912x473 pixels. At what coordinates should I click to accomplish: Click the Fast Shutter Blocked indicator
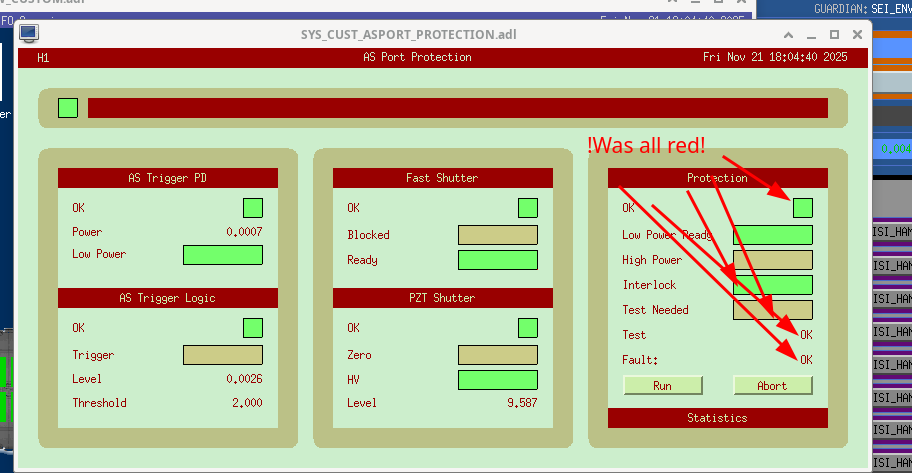497,235
